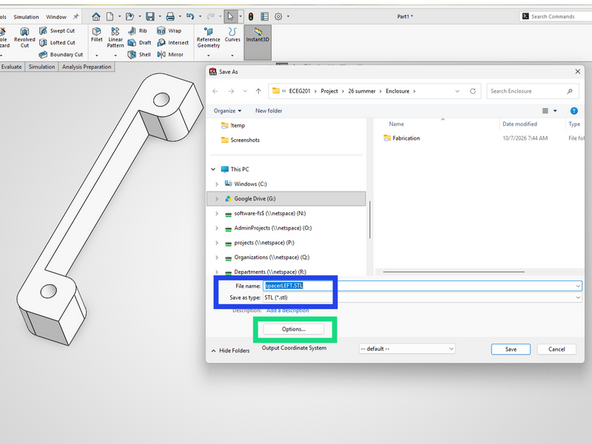Viewport: 592px width, 444px height.
Task: Click the New folder button
Action: click(x=268, y=111)
